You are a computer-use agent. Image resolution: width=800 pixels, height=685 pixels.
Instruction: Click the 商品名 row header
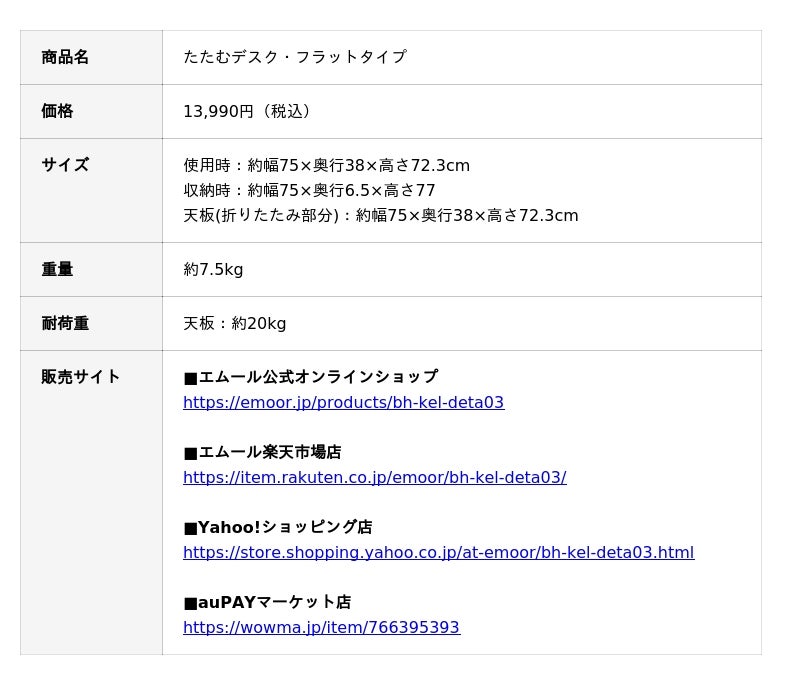point(65,57)
